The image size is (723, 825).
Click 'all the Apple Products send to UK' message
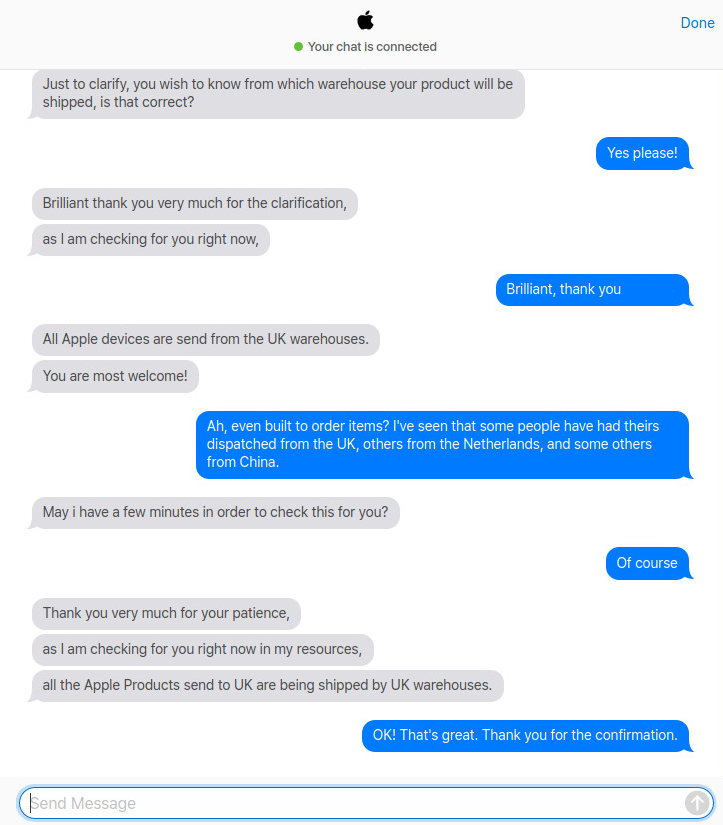(x=268, y=686)
